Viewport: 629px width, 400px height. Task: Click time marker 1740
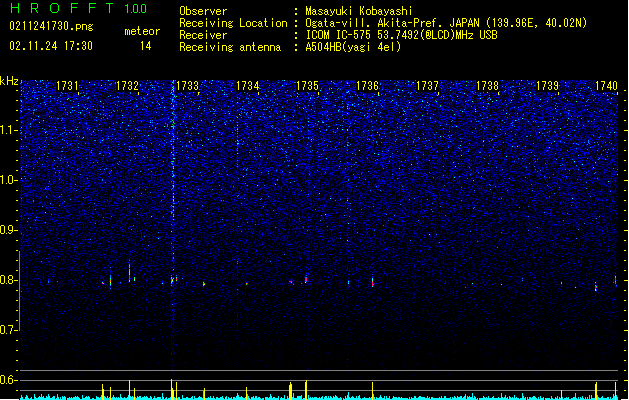pos(607,86)
